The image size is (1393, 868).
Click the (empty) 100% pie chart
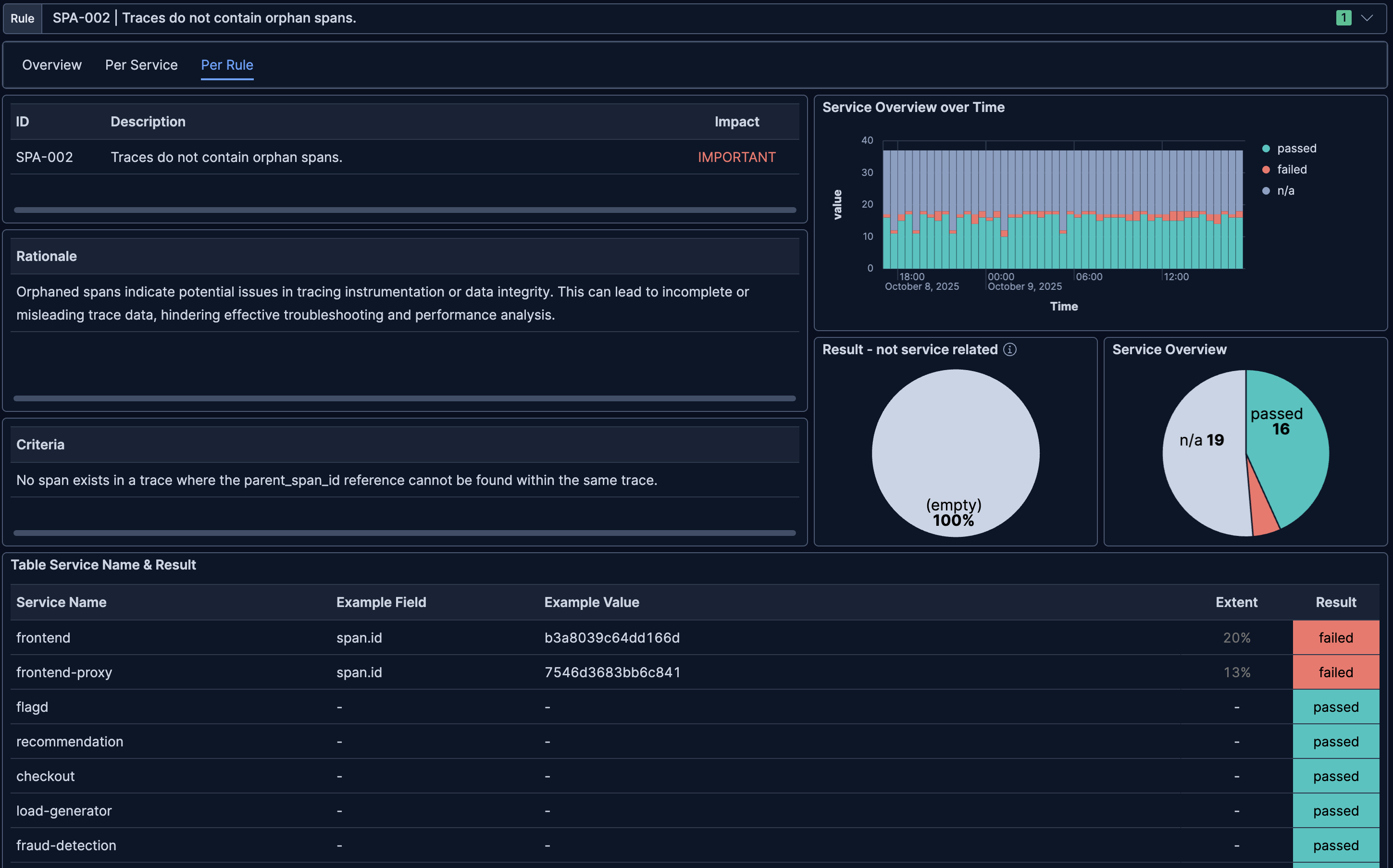(x=956, y=453)
